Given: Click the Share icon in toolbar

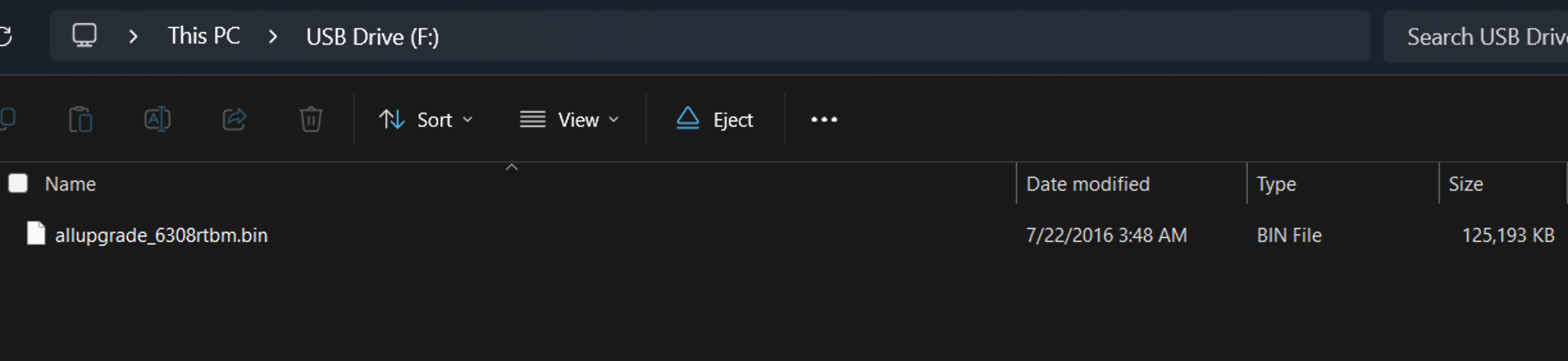Looking at the screenshot, I should 234,120.
